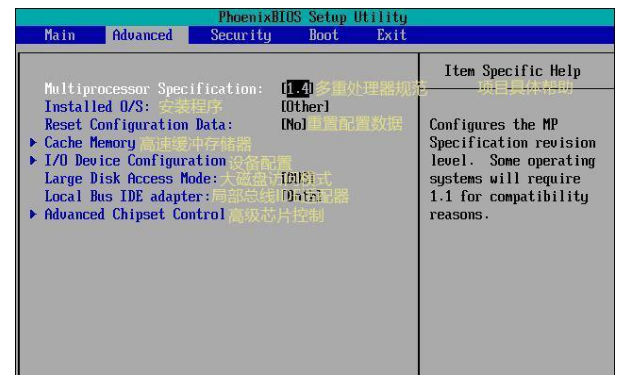
Task: Expand the Cache Memory submenu
Action: point(90,143)
